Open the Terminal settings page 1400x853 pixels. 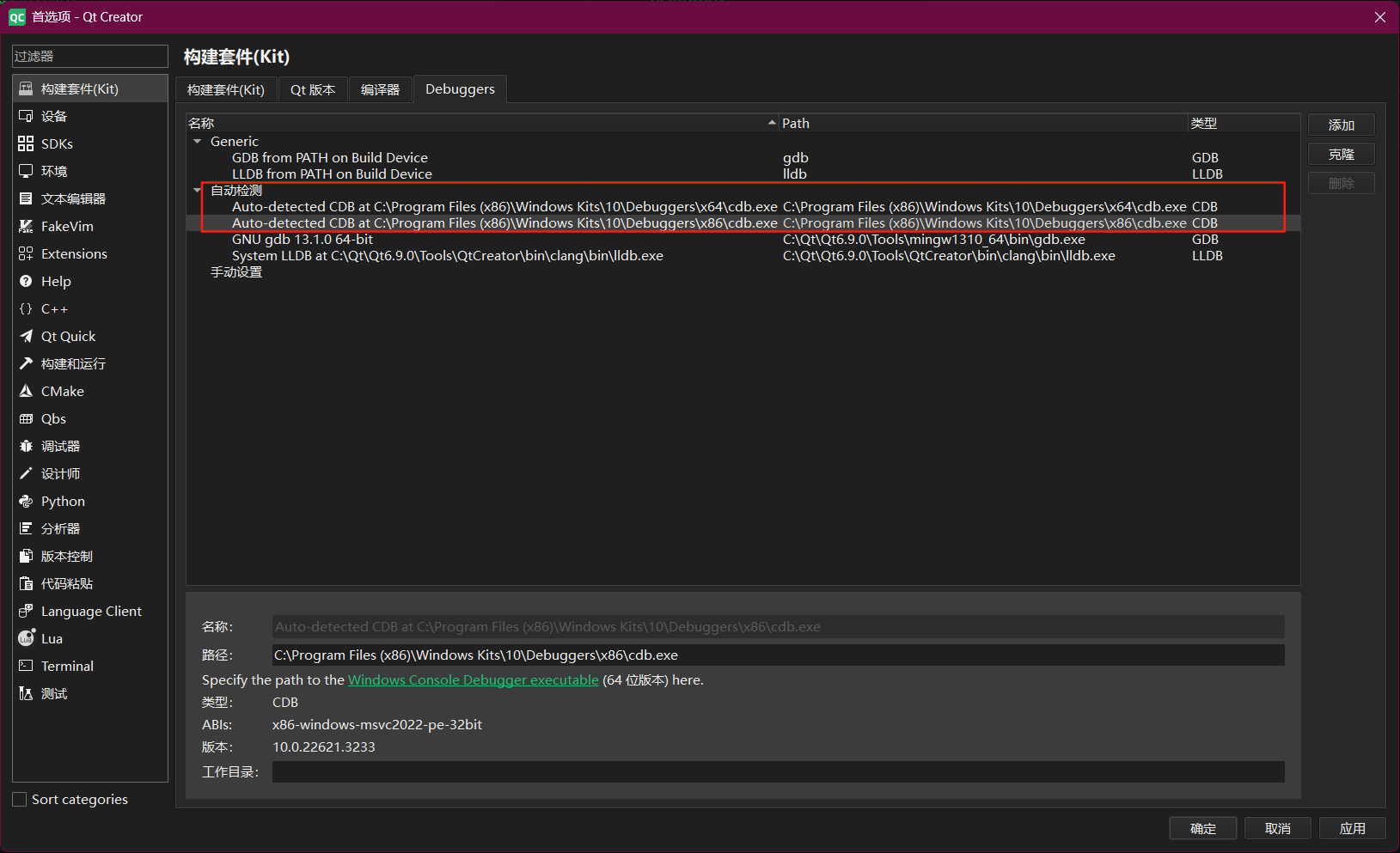pos(66,666)
